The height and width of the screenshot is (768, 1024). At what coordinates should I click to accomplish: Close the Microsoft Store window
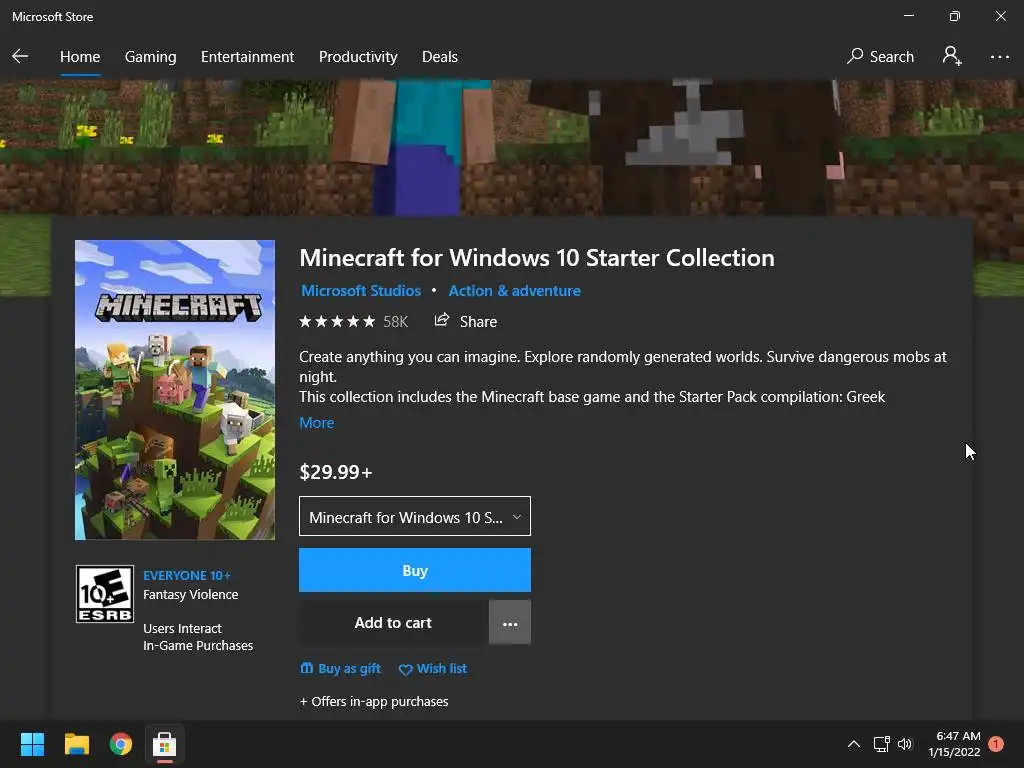tap(1000, 16)
